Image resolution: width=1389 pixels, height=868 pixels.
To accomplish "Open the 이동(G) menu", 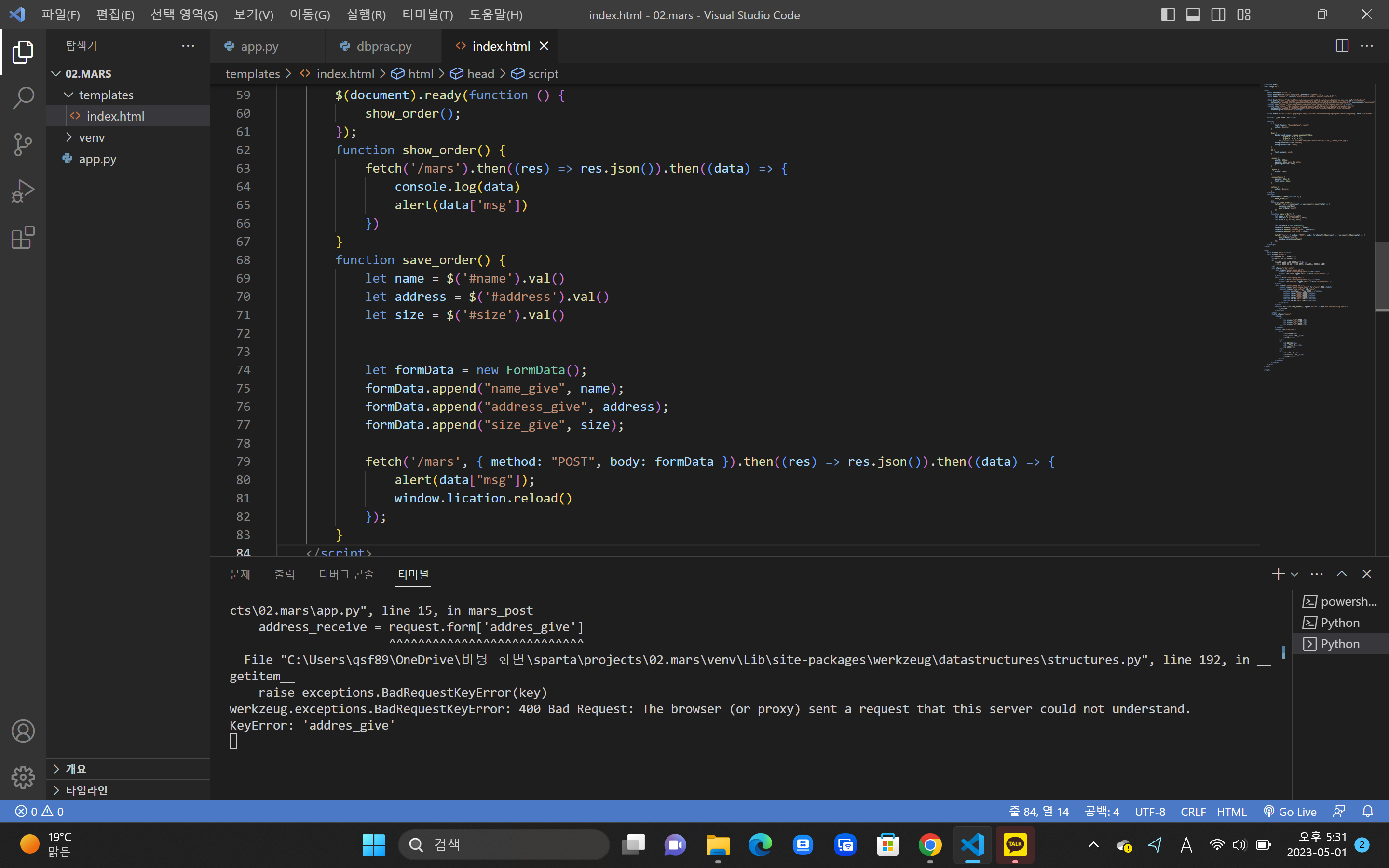I will [x=310, y=14].
